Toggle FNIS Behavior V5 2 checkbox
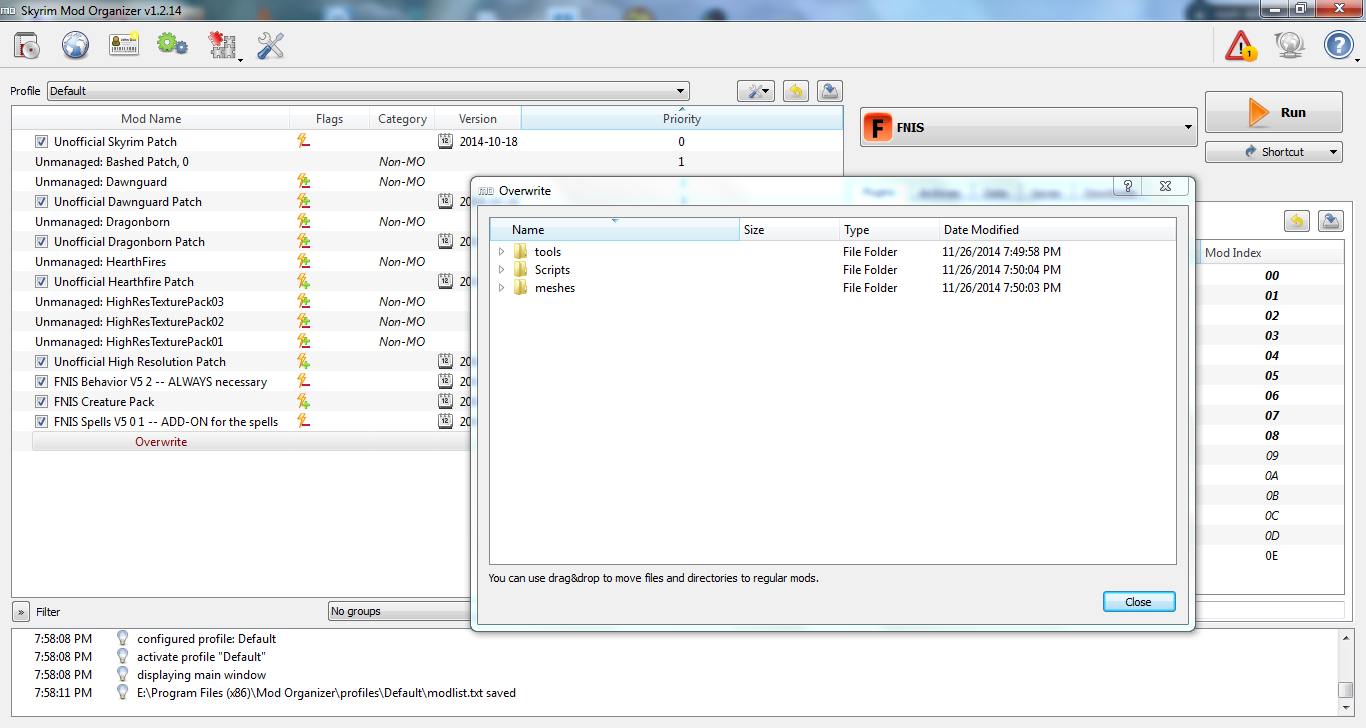 [x=41, y=382]
